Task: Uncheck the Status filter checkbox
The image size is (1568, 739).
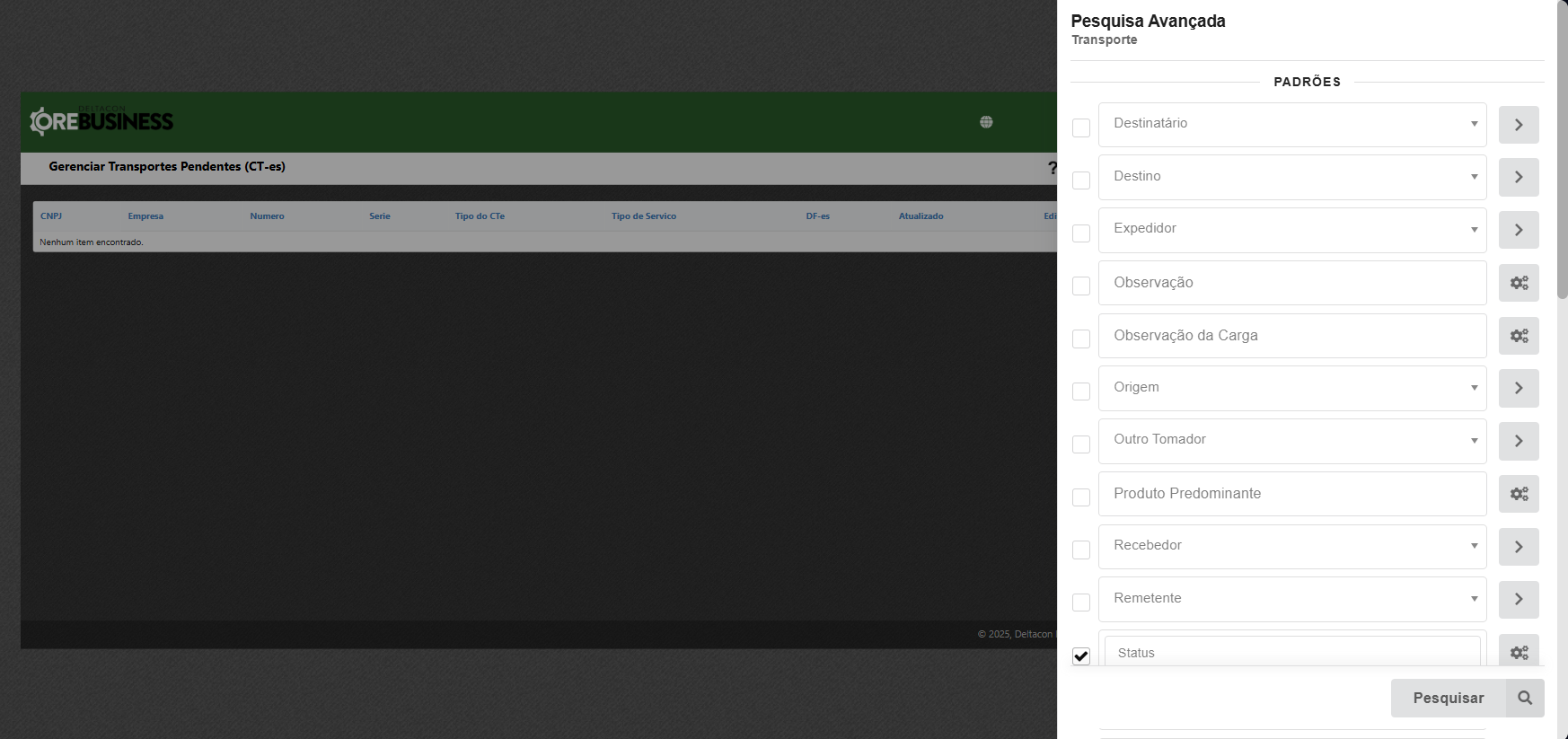Action: [x=1081, y=656]
